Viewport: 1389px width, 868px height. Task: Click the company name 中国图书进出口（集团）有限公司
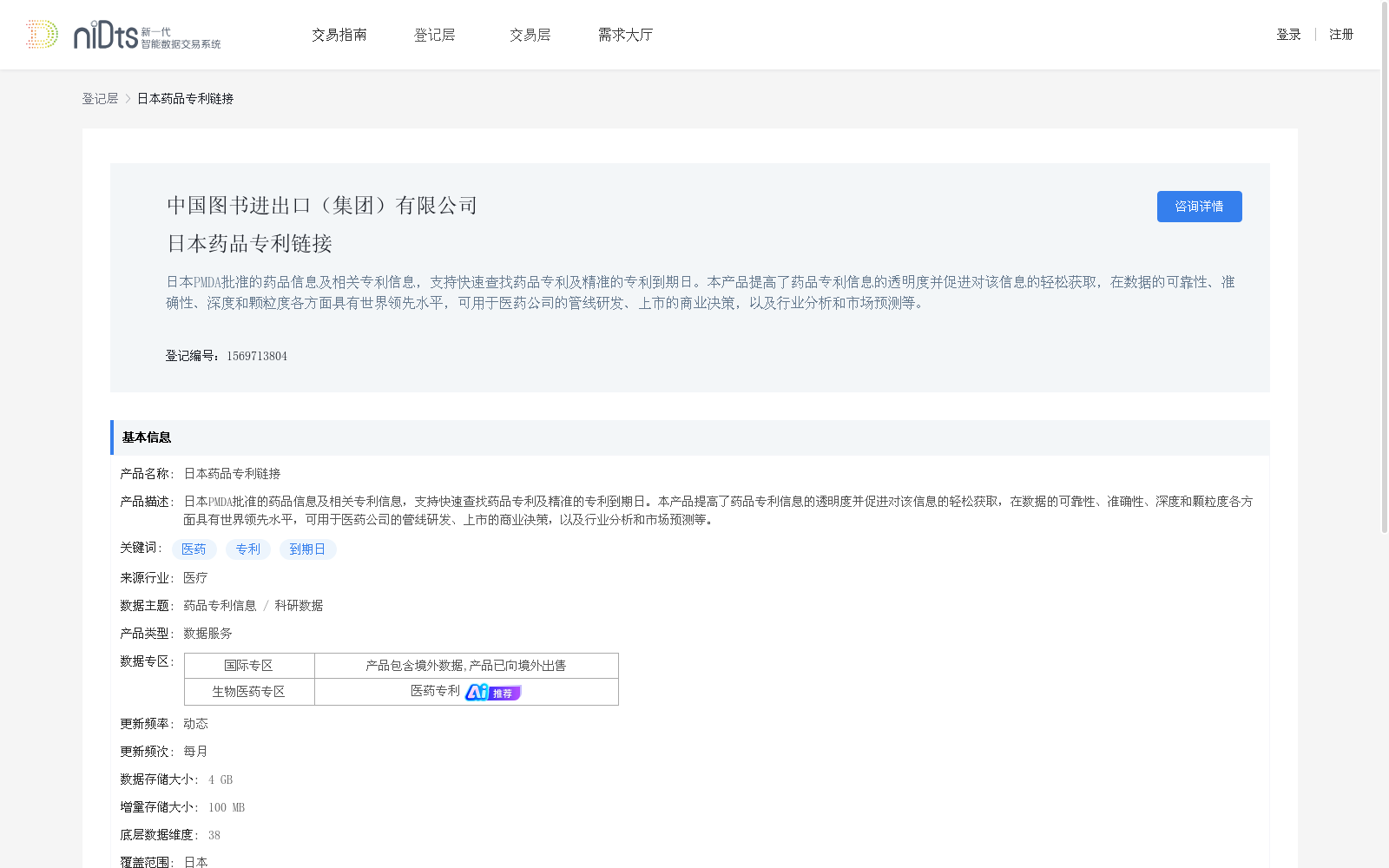point(322,206)
